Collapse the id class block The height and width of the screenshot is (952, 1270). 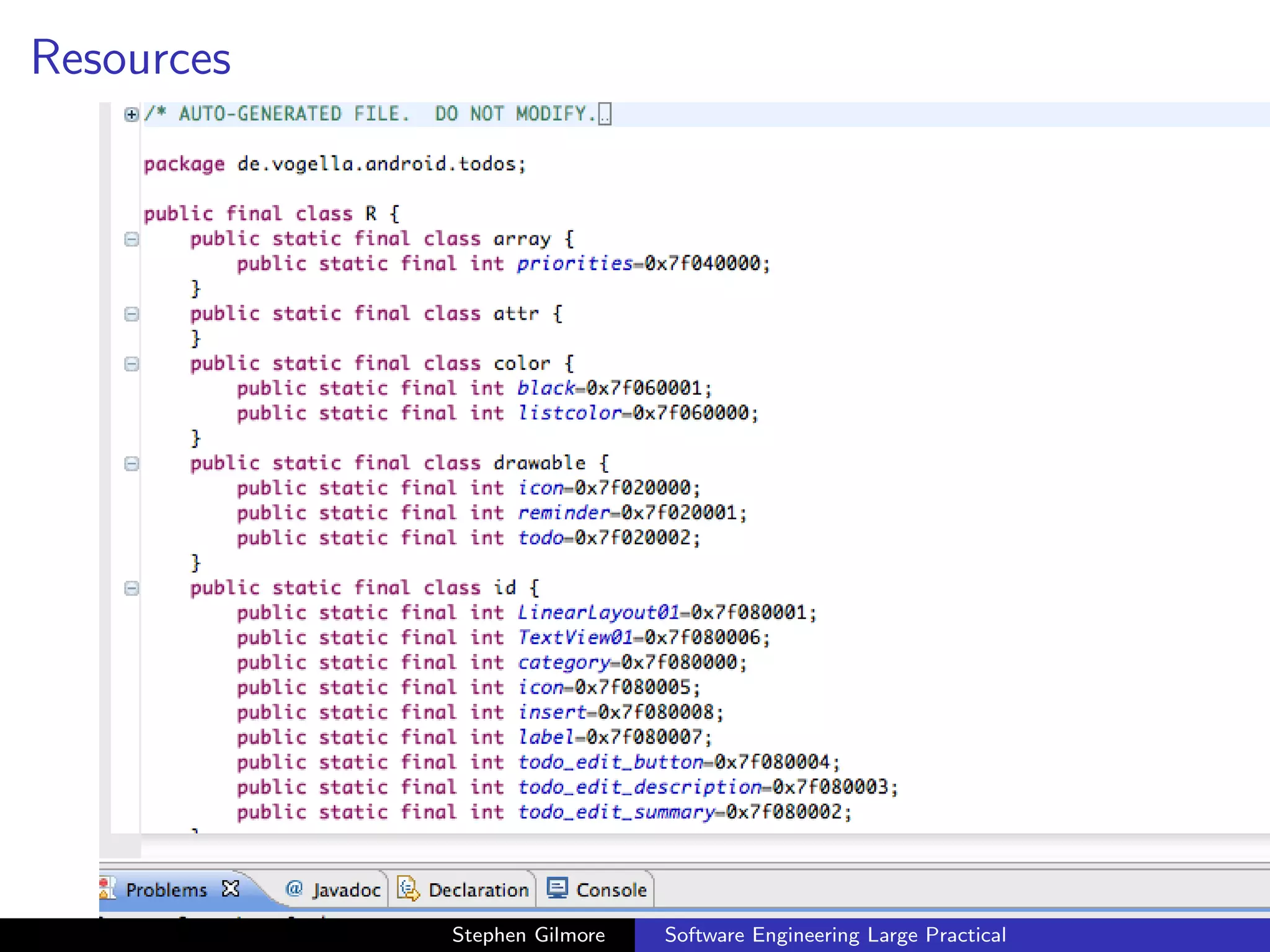click(x=131, y=588)
